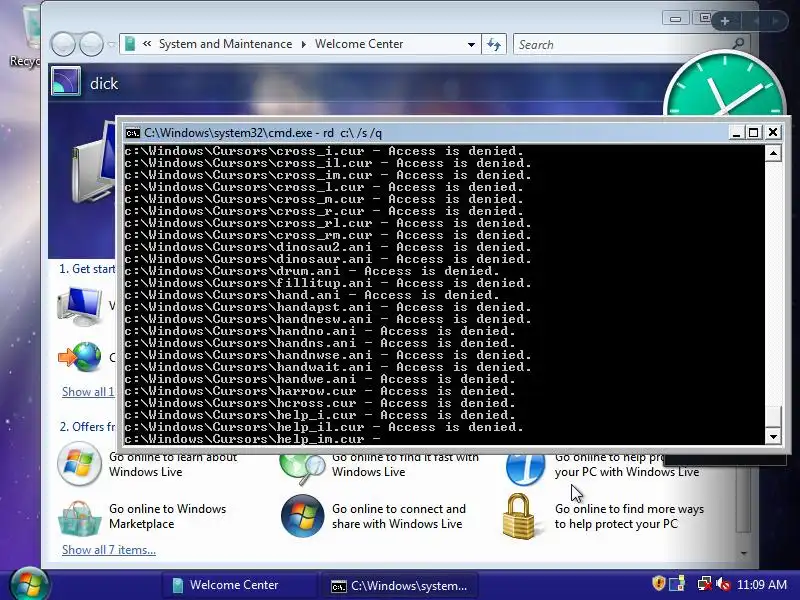Switch to the cmd.exe taskbar button
This screenshot has width=800, height=600.
399,585
